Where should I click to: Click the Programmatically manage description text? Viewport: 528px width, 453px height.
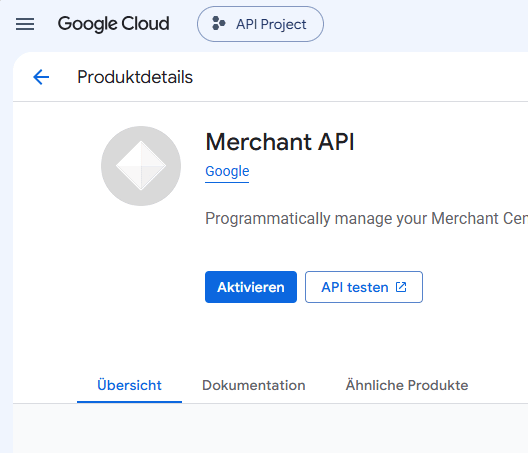366,219
